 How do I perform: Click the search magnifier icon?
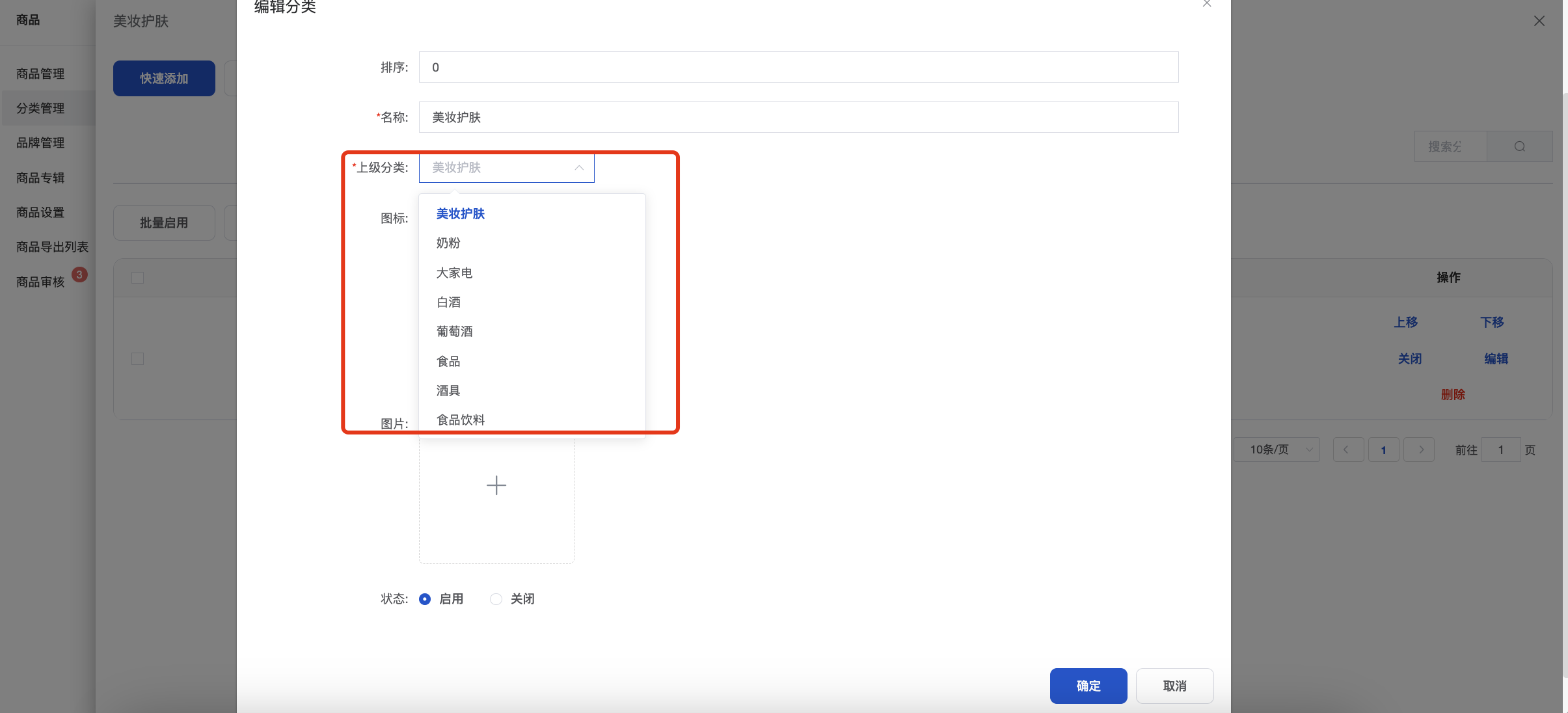tap(1519, 146)
